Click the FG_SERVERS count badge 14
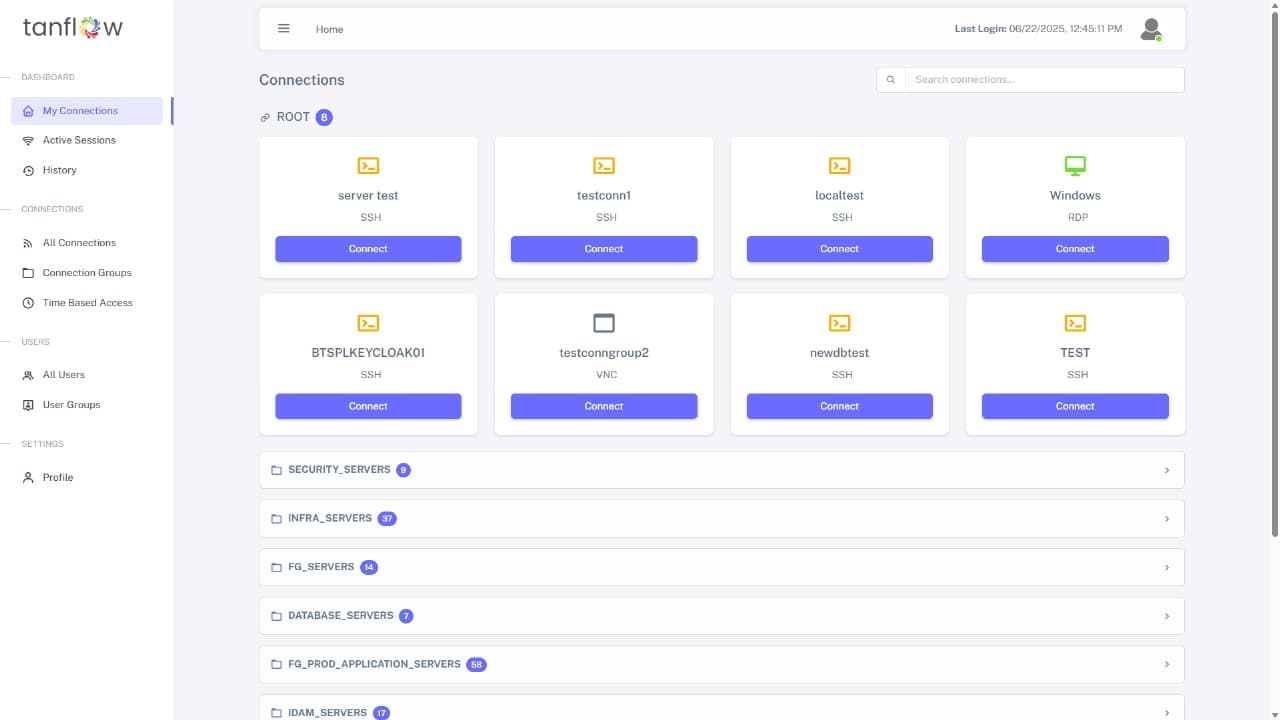The image size is (1280, 720). click(369, 568)
